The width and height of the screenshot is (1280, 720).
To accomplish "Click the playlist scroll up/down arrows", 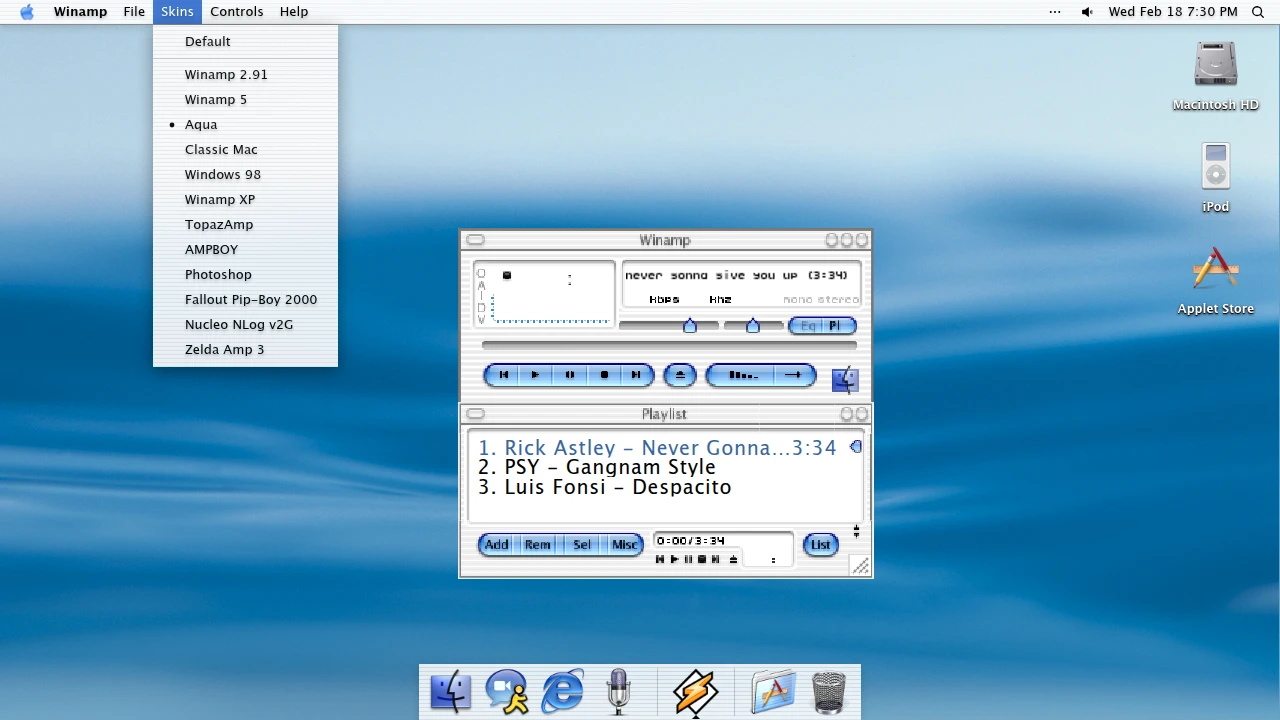I will (856, 531).
